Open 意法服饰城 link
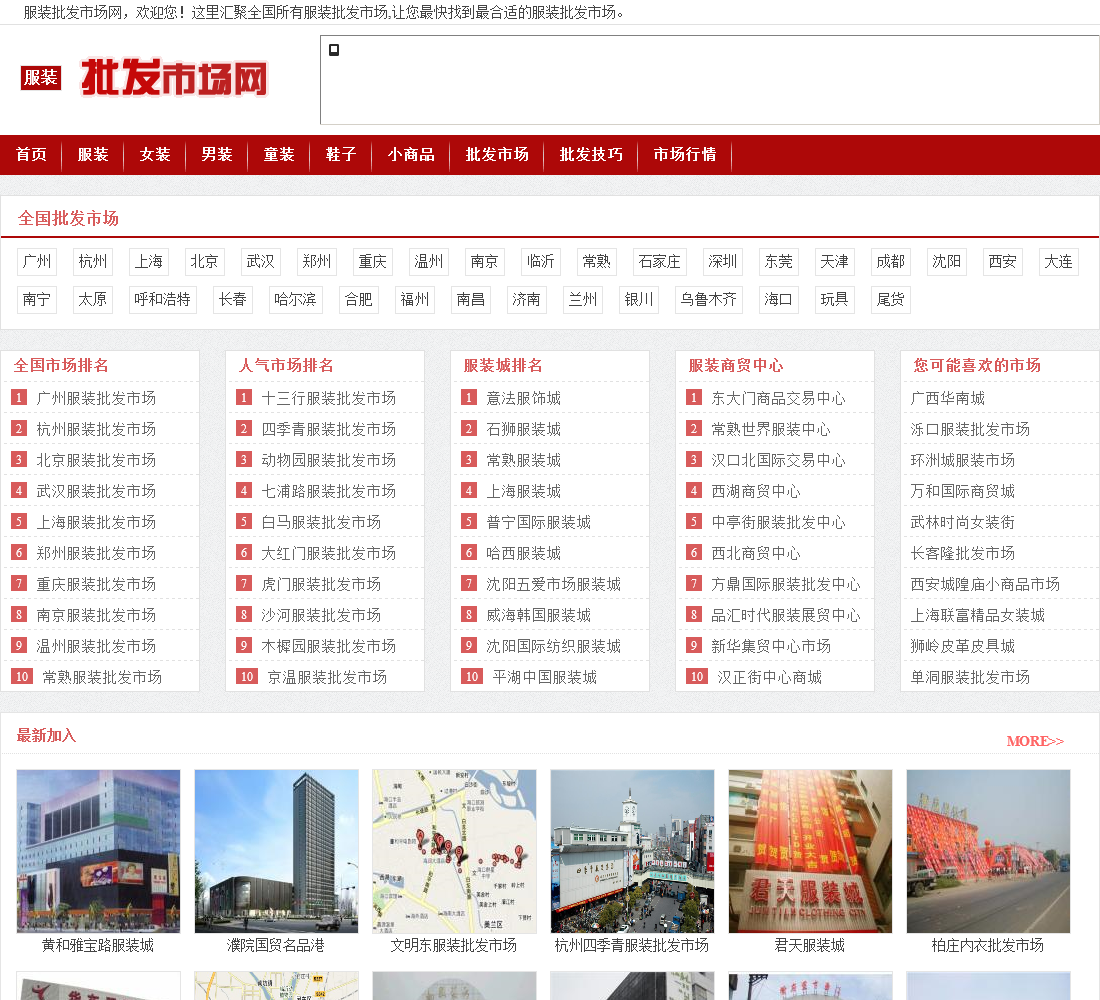 pyautogui.click(x=523, y=399)
